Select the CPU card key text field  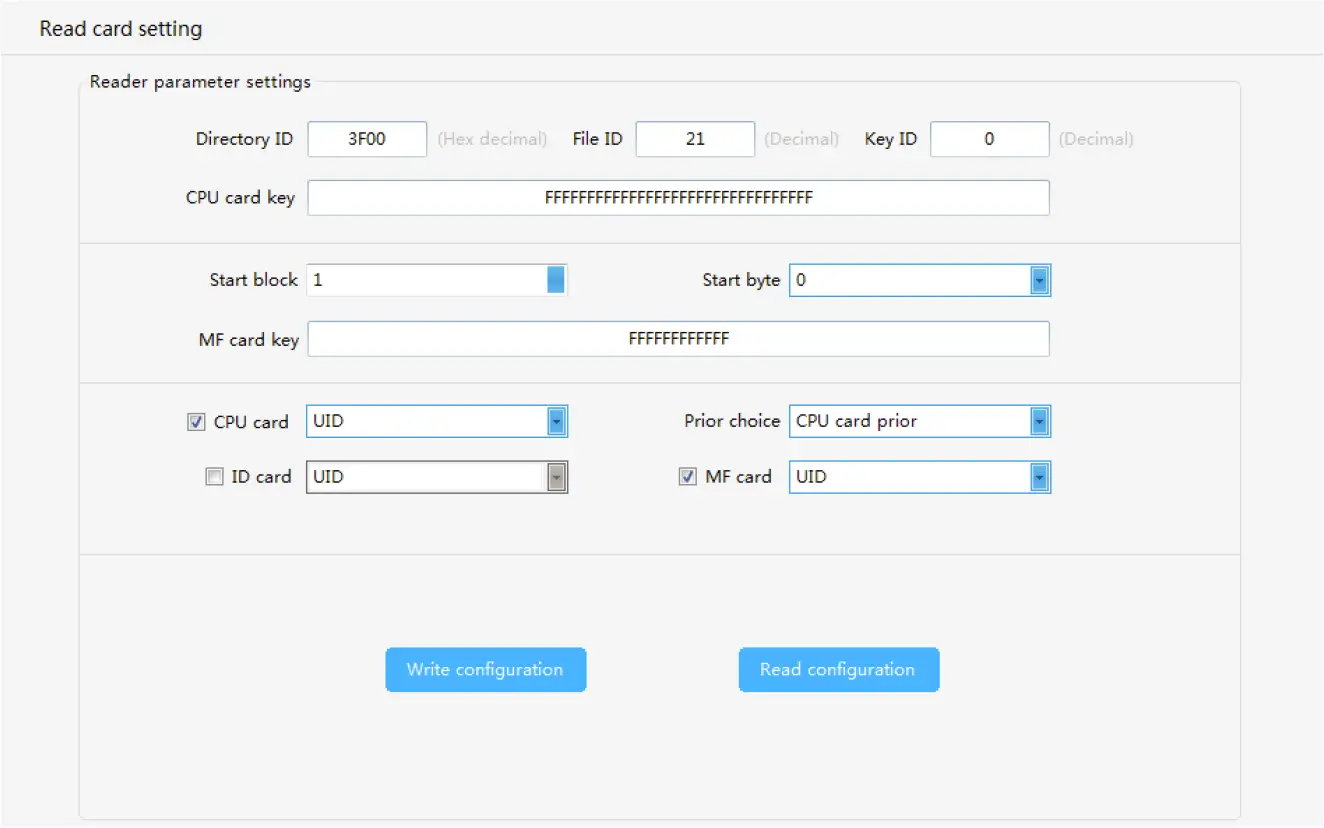678,197
